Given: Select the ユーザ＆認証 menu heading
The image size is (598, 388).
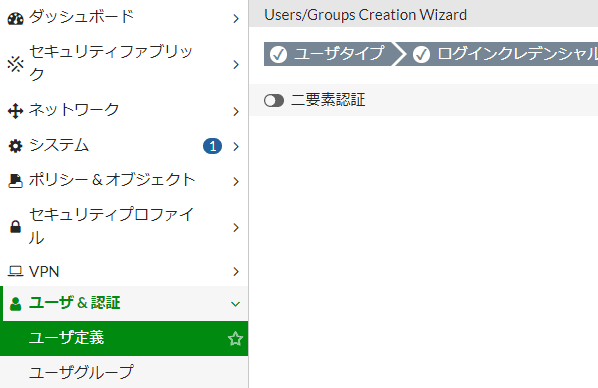Looking at the screenshot, I should tap(124, 303).
